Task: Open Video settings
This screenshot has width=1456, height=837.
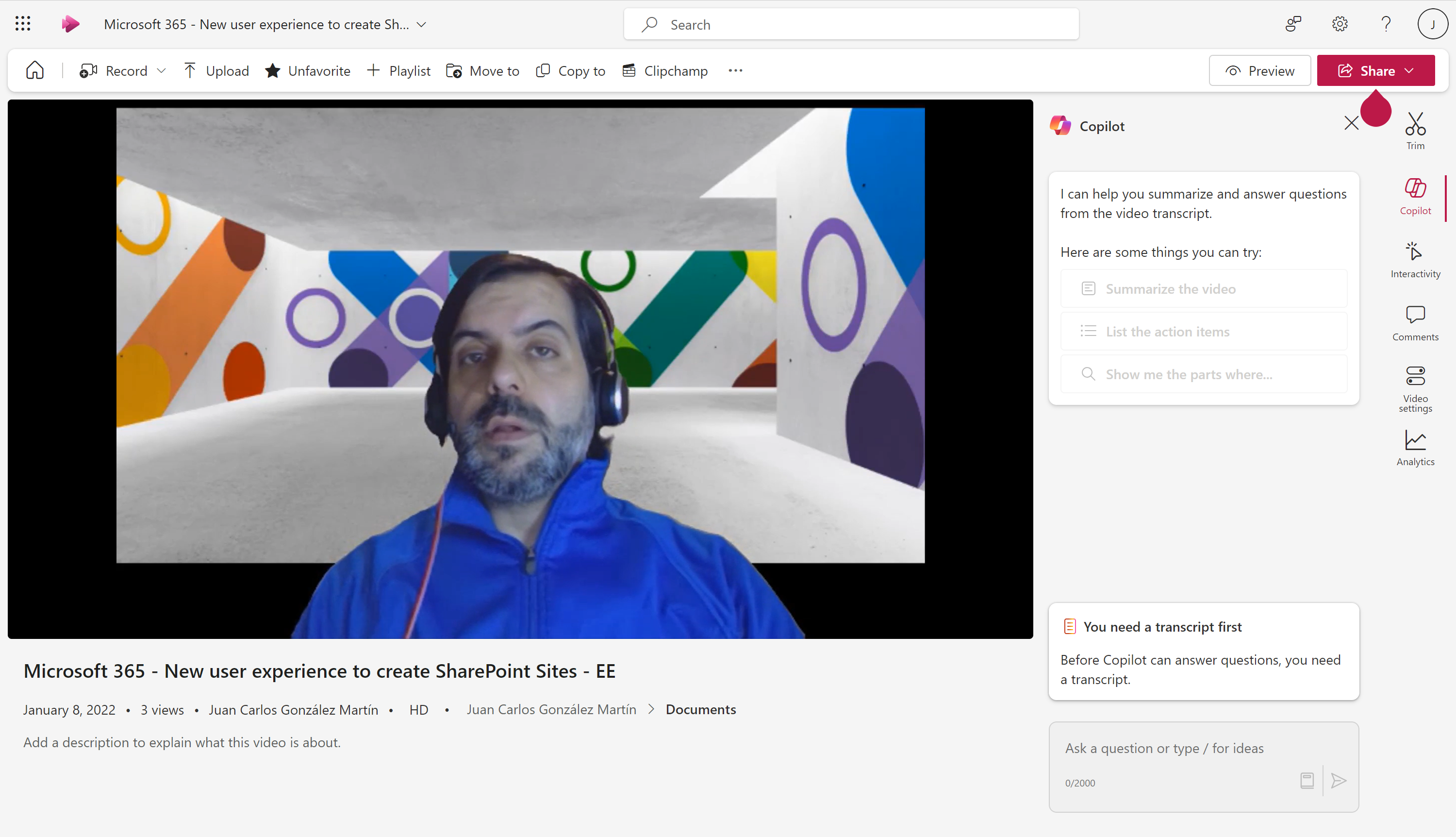Action: (1415, 388)
